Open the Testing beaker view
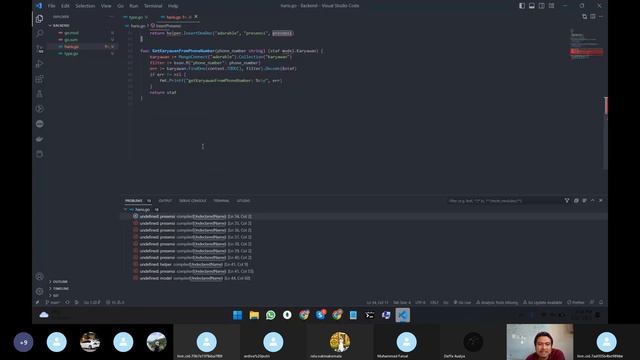This screenshot has height=360, width=640. [40, 94]
